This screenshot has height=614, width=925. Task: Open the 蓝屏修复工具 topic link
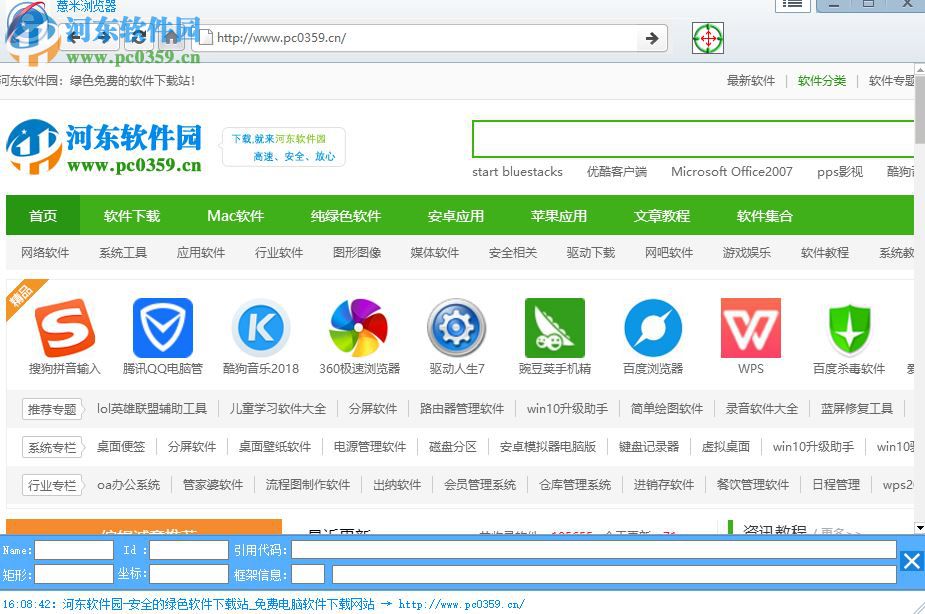coord(857,409)
